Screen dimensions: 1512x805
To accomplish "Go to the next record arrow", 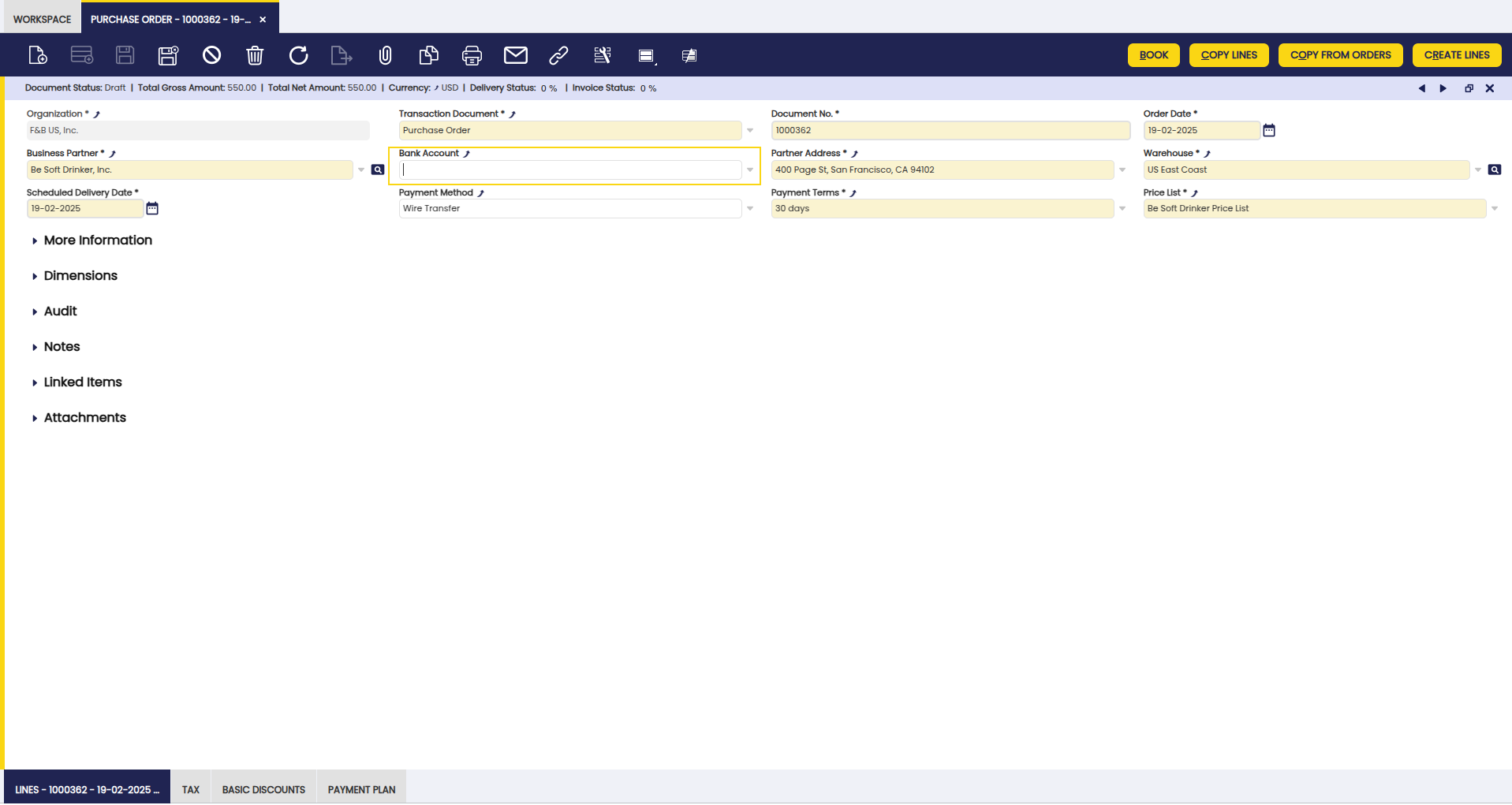I will click(x=1443, y=88).
